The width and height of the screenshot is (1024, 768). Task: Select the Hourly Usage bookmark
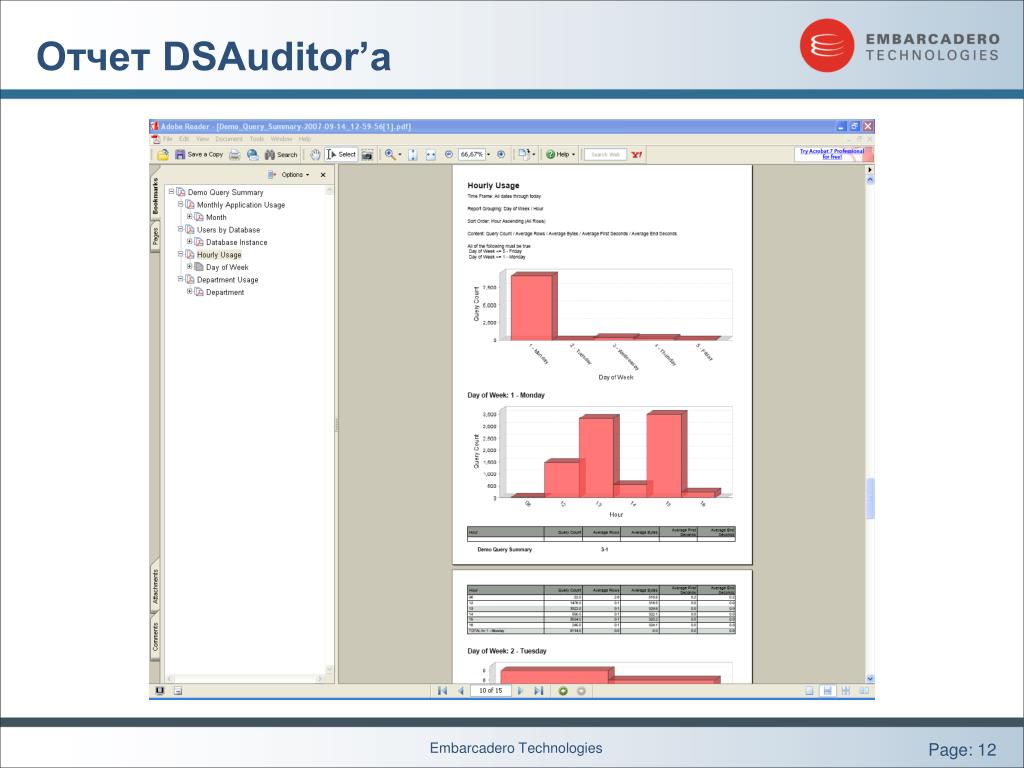219,255
